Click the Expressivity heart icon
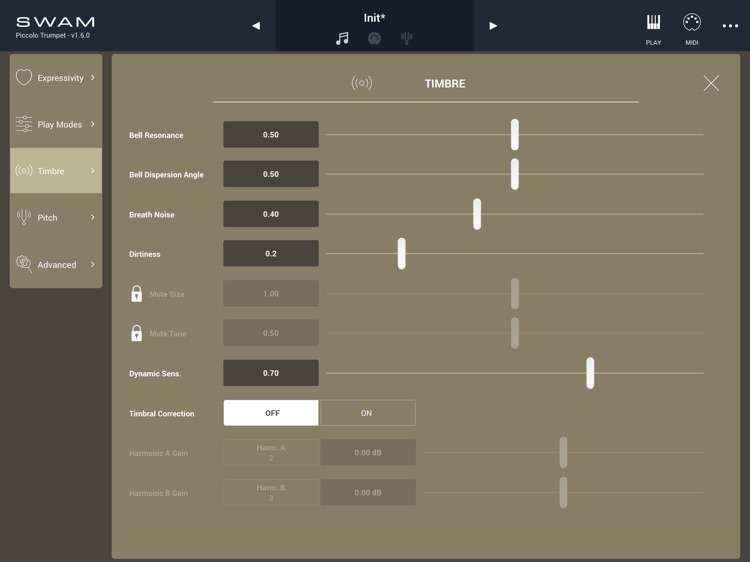The height and width of the screenshot is (562, 750). (x=24, y=77)
